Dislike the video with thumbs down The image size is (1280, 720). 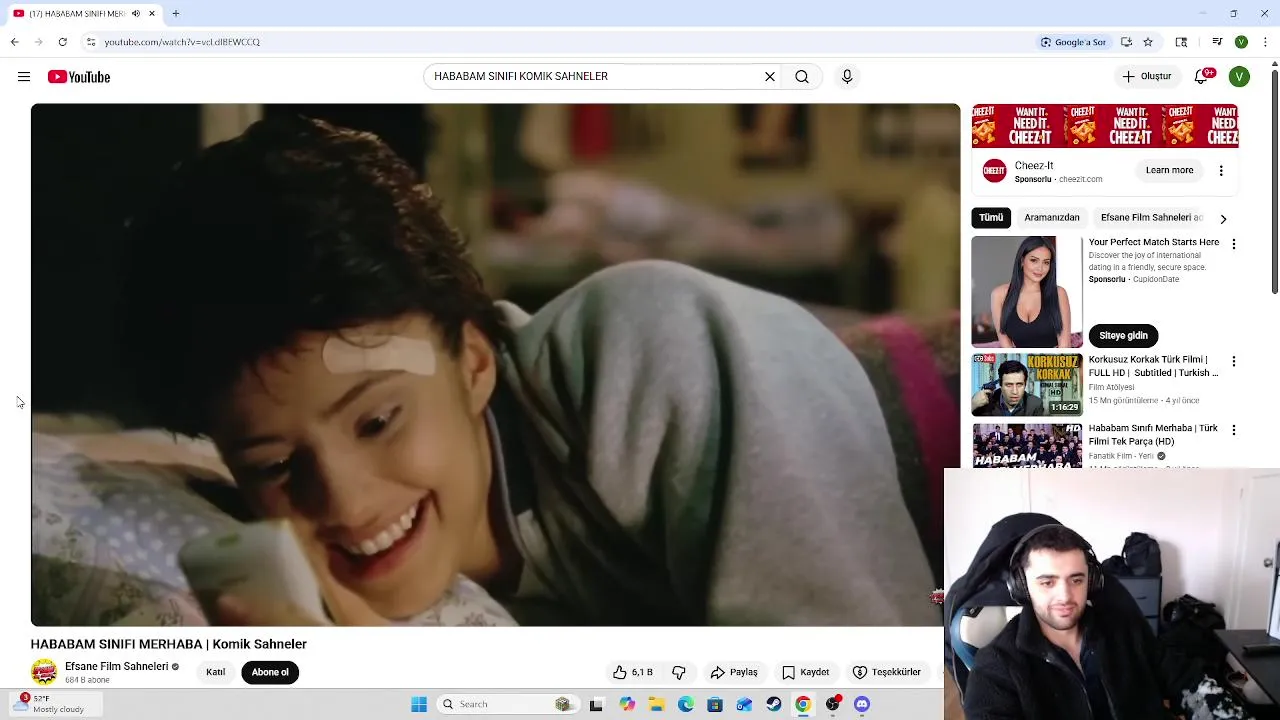click(x=679, y=672)
